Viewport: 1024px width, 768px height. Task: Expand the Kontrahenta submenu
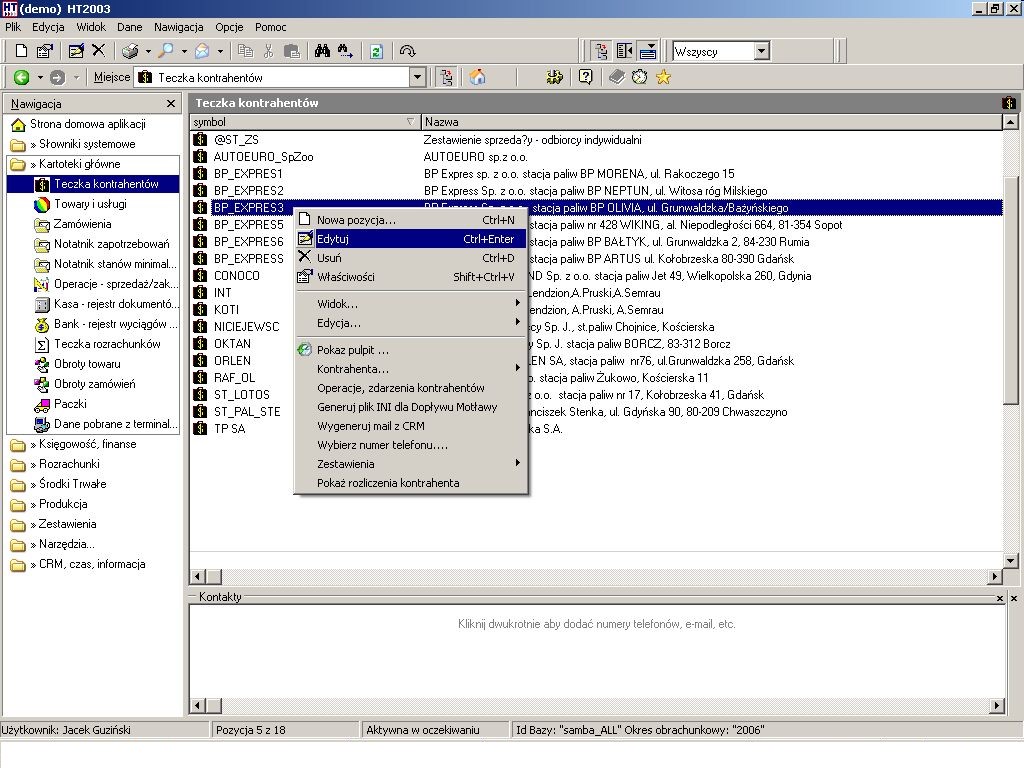click(411, 369)
